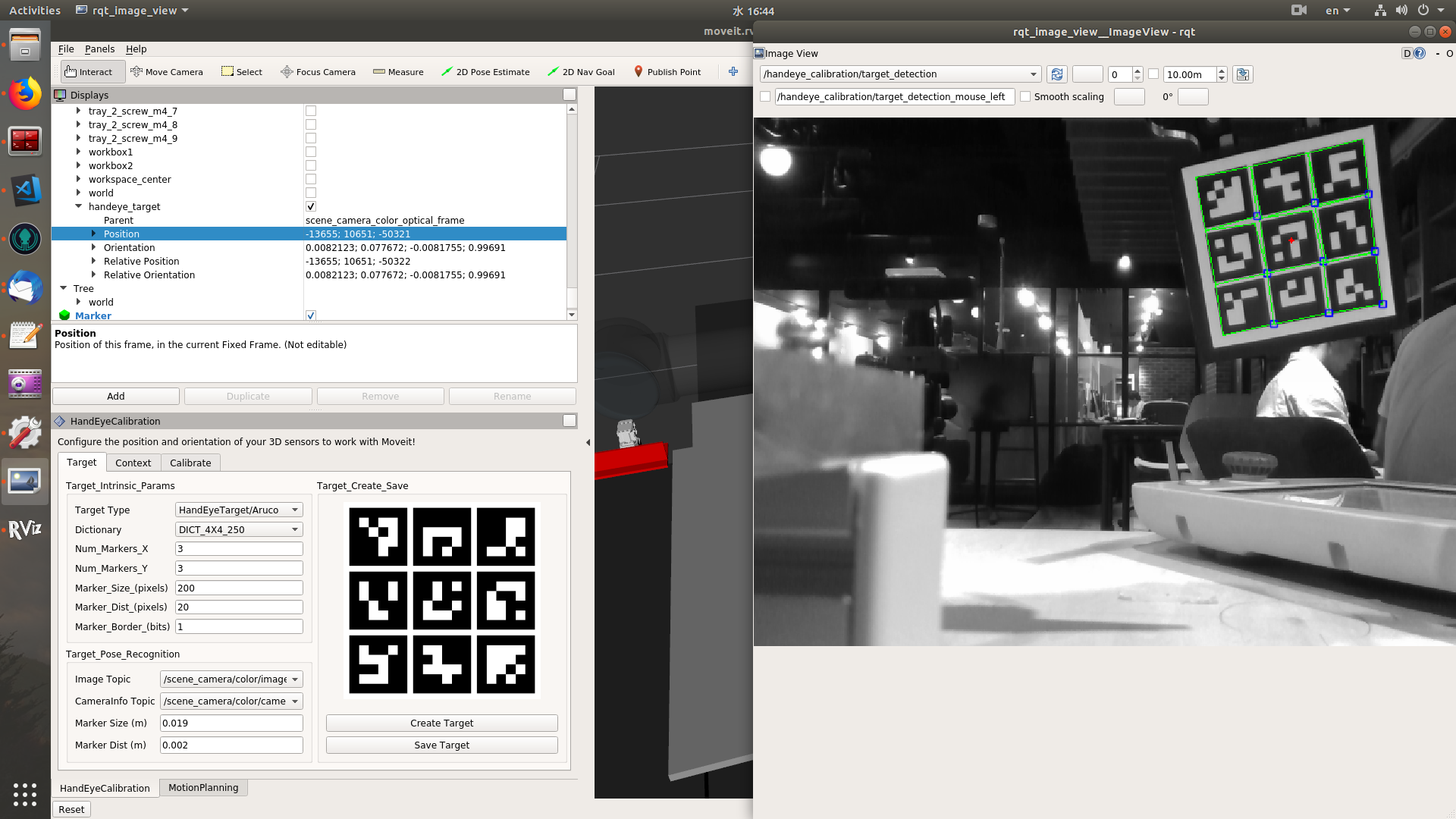Enable Smooth scaling in Image View
Image resolution: width=1456 pixels, height=819 pixels.
pos(1025,96)
